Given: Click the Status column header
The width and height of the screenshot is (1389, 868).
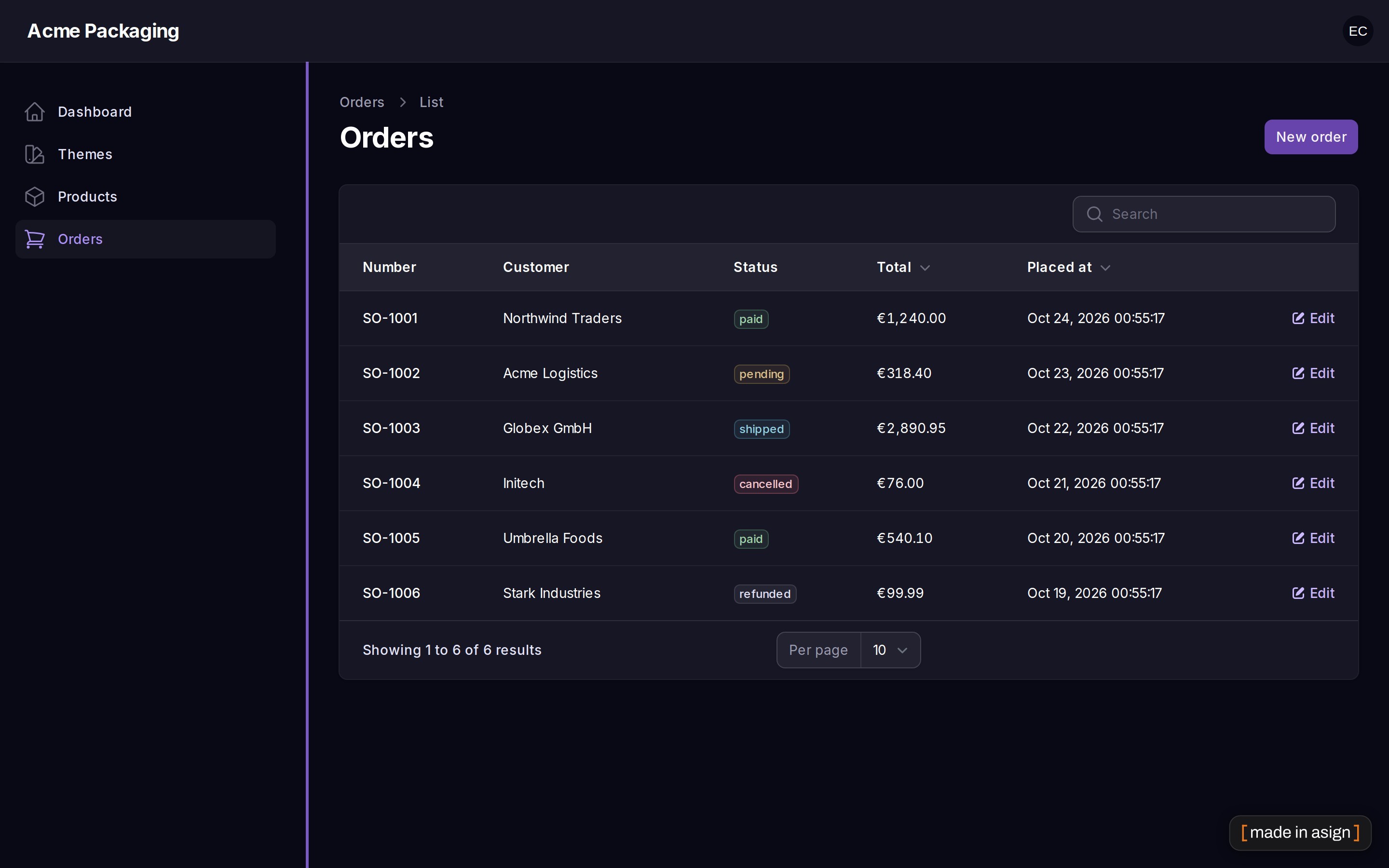Looking at the screenshot, I should pos(755,268).
